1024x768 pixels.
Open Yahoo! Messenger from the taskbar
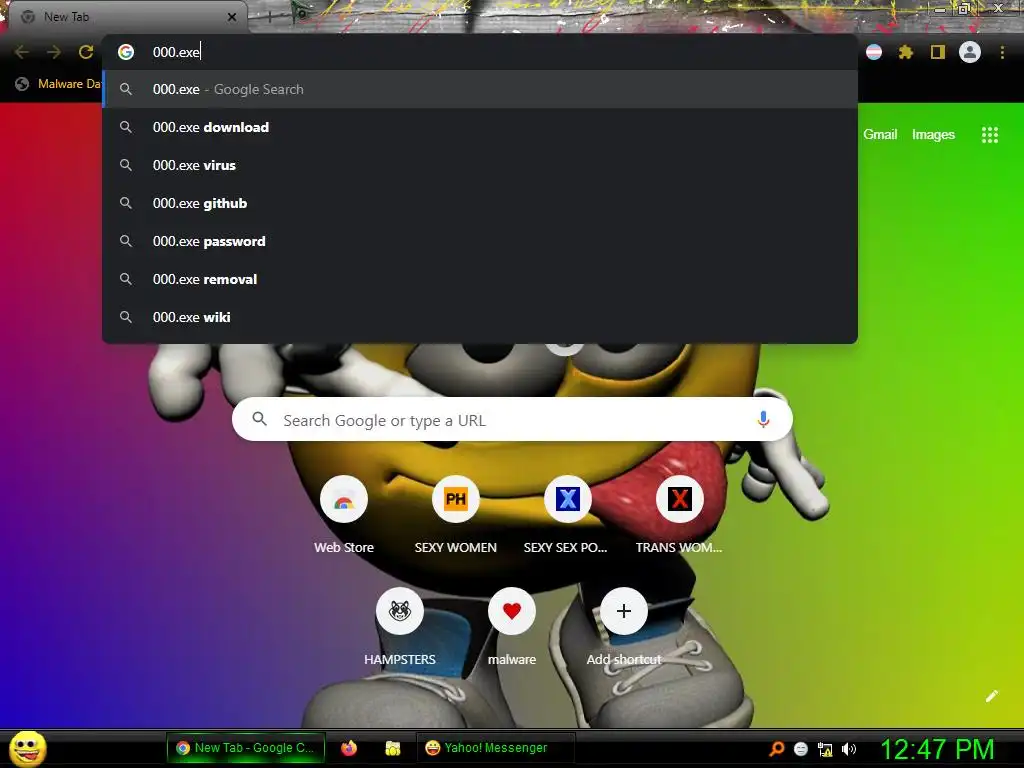click(495, 748)
